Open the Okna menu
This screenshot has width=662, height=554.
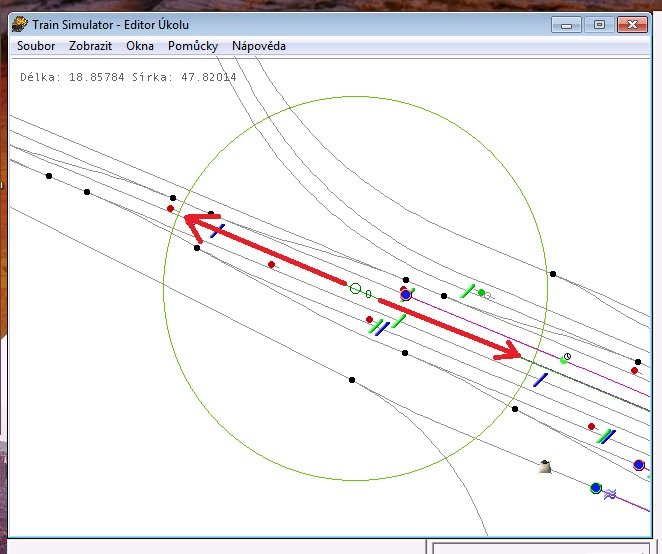(139, 46)
